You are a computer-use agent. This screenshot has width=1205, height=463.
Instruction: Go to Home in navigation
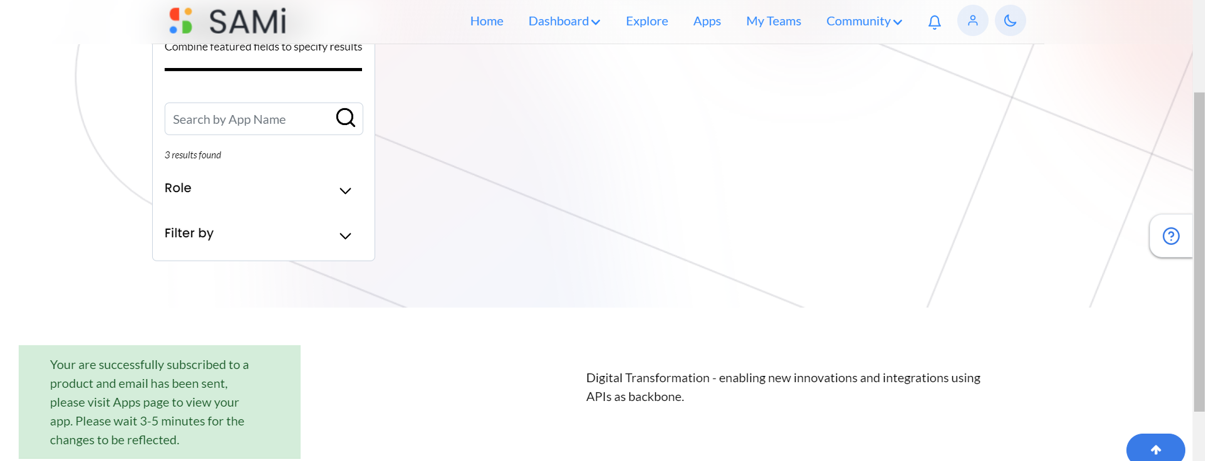tap(487, 21)
